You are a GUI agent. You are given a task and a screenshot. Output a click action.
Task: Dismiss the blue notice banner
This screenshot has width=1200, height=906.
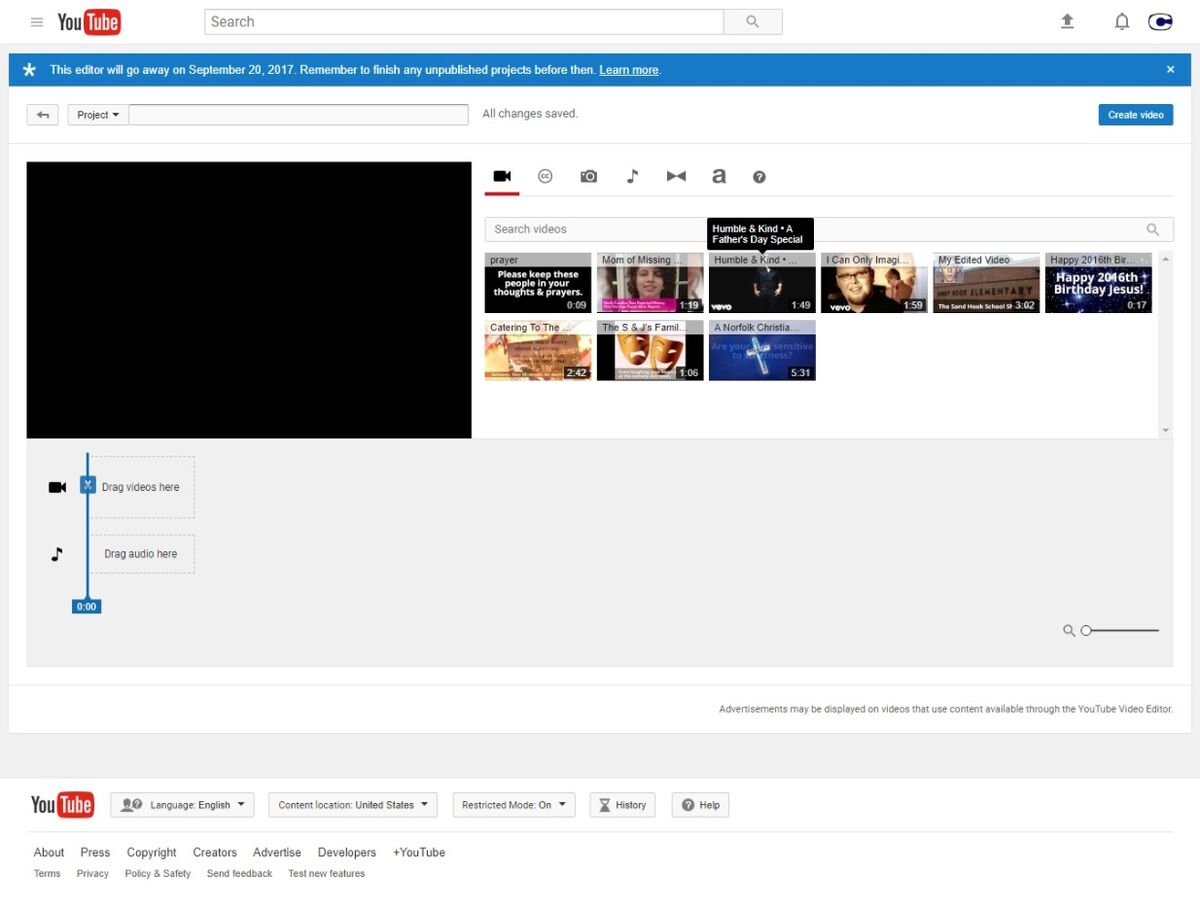coord(1170,70)
